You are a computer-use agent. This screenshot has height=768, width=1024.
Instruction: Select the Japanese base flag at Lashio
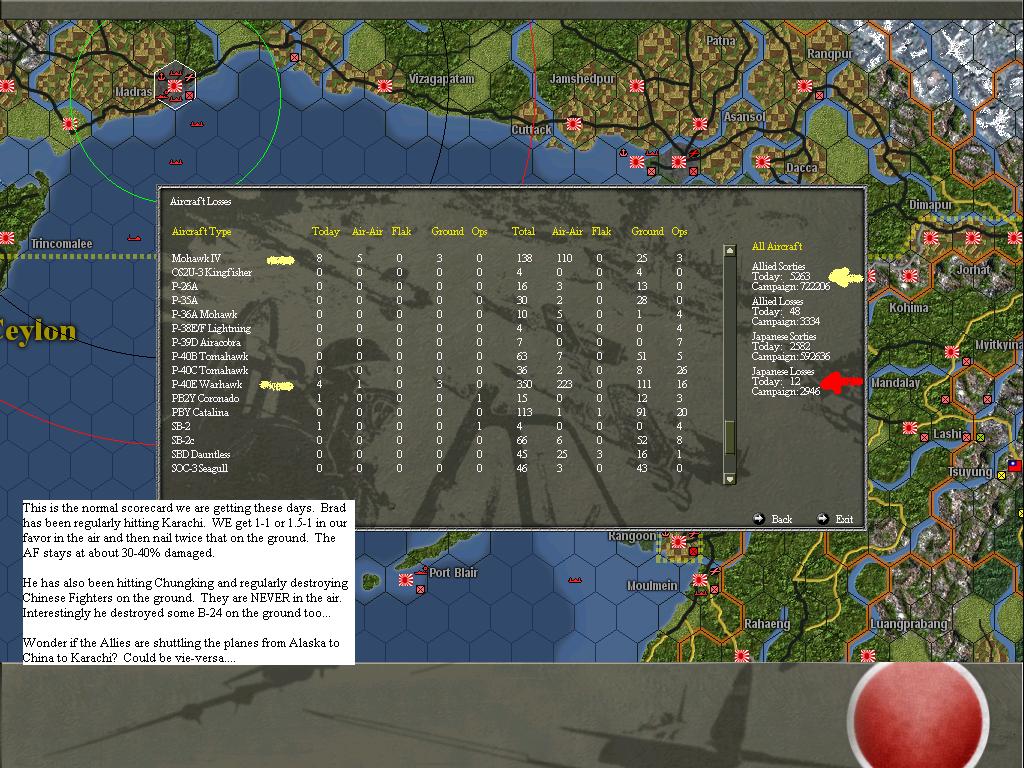(x=909, y=428)
